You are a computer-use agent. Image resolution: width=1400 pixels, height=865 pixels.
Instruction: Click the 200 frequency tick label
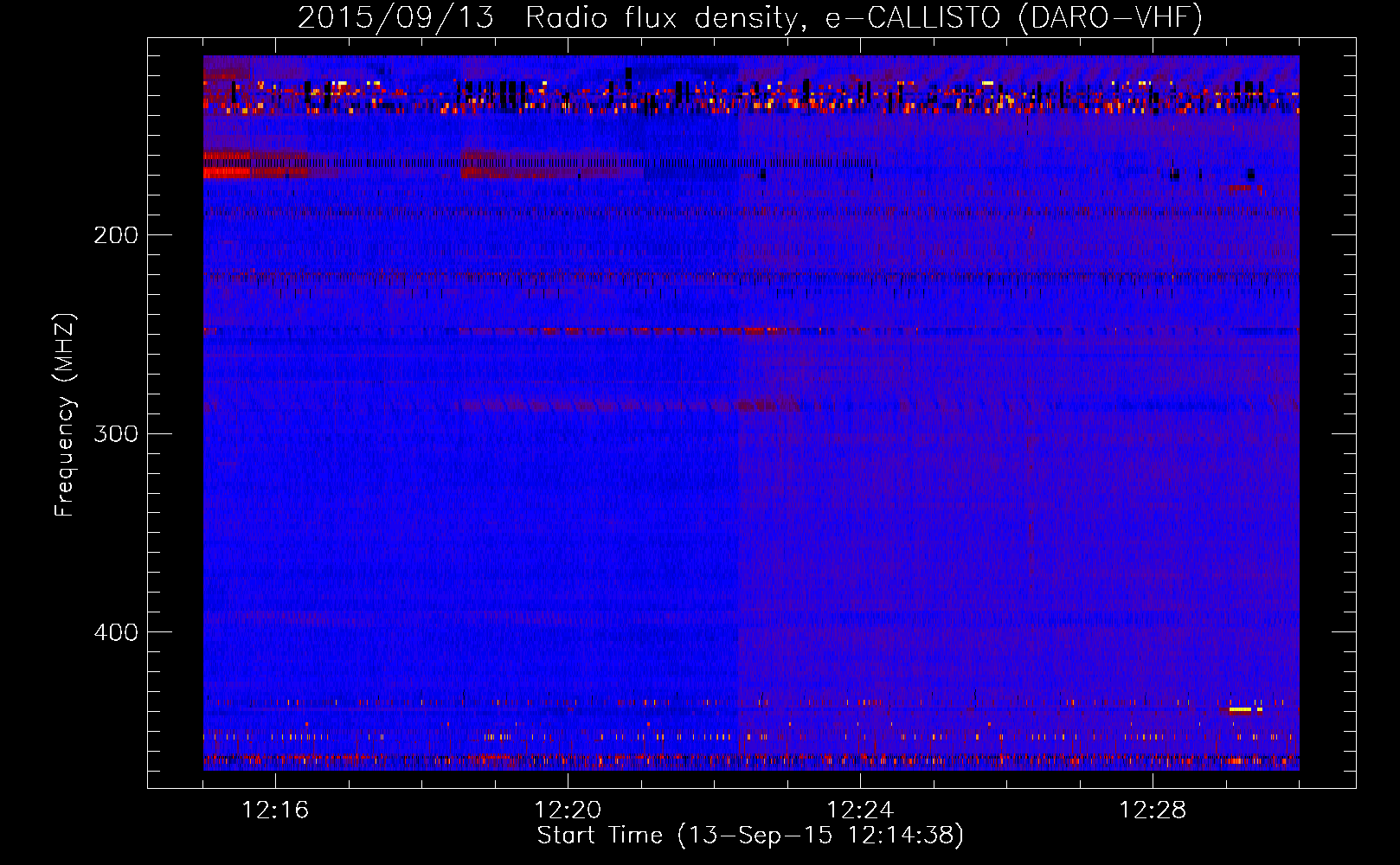tap(116, 235)
